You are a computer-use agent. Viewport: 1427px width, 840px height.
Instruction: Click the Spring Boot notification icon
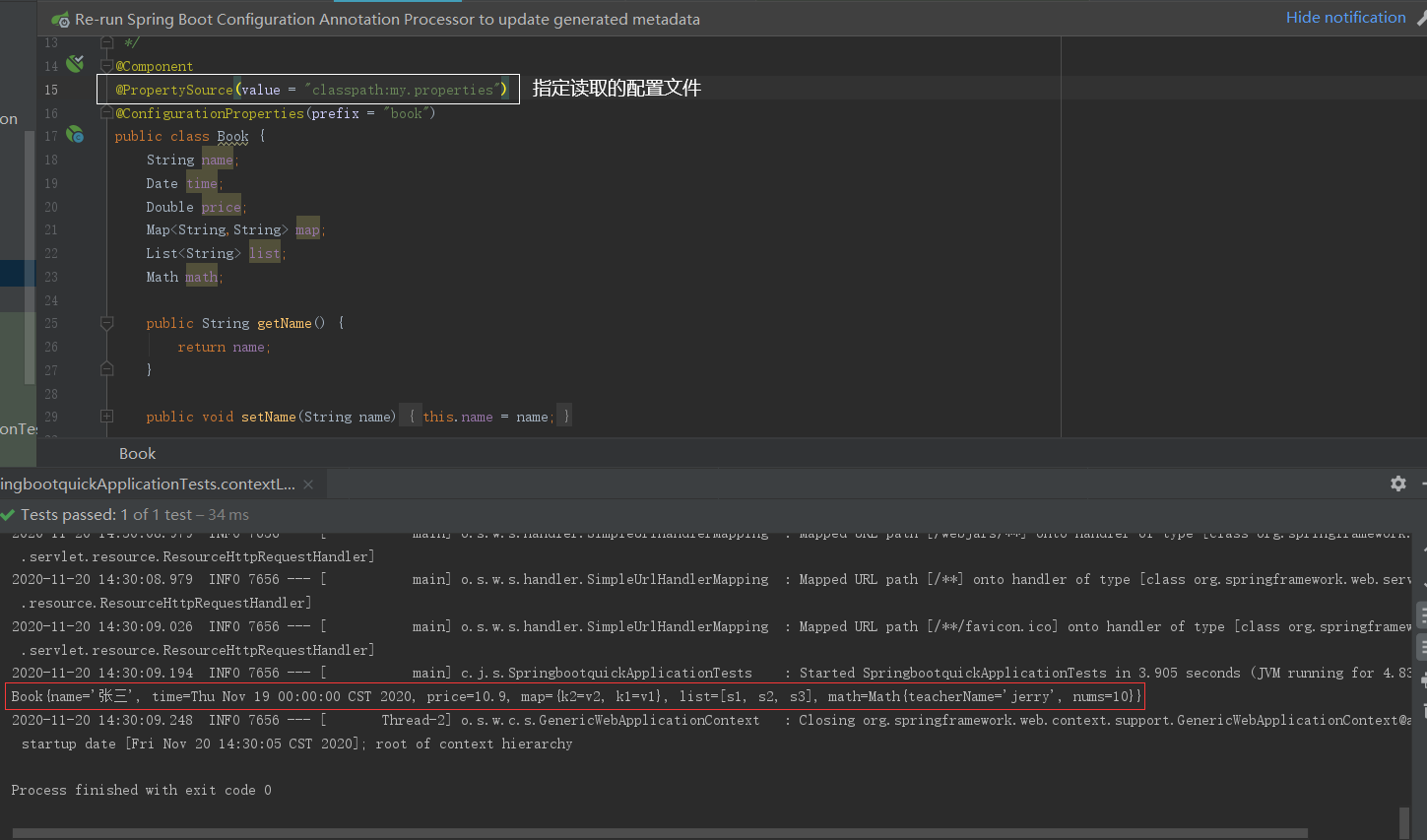click(60, 19)
